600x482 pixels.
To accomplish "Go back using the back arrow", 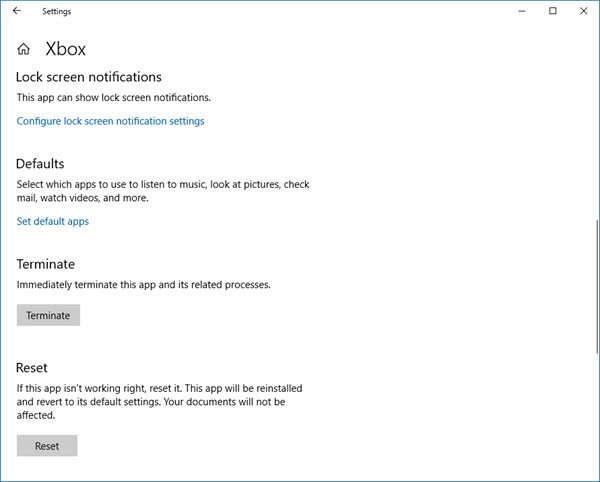I will [16, 11].
